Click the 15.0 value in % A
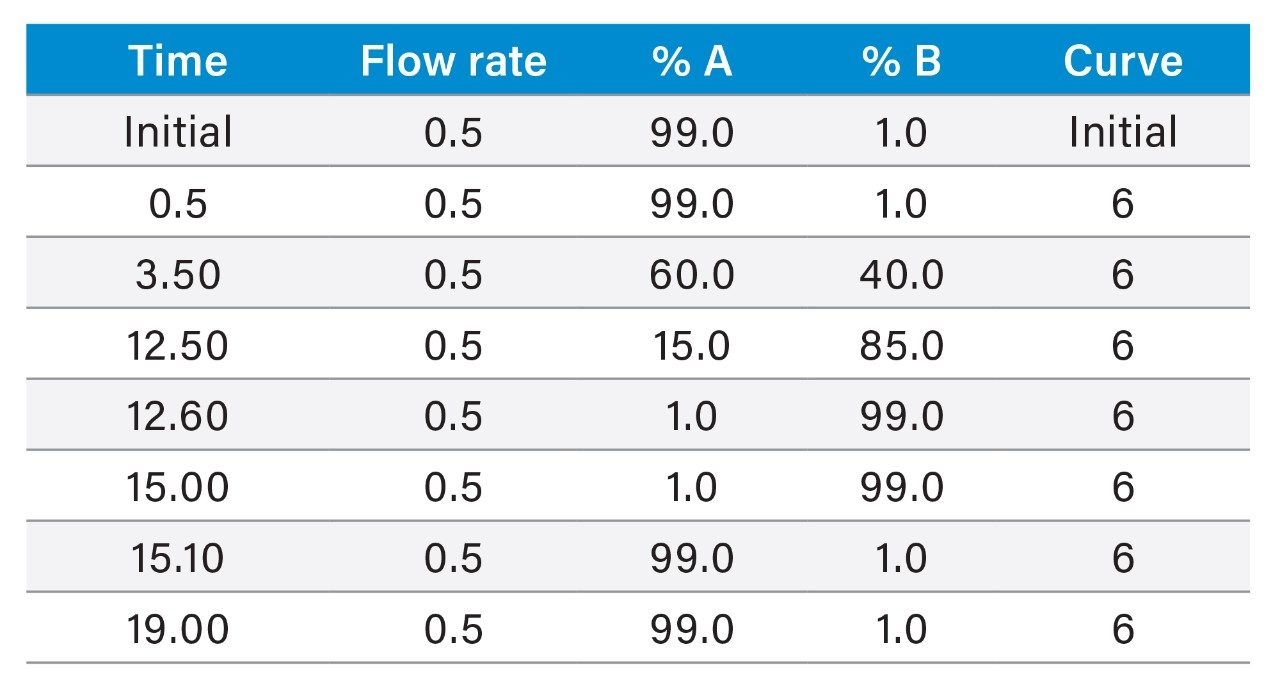The image size is (1280, 679). pyautogui.click(x=691, y=345)
